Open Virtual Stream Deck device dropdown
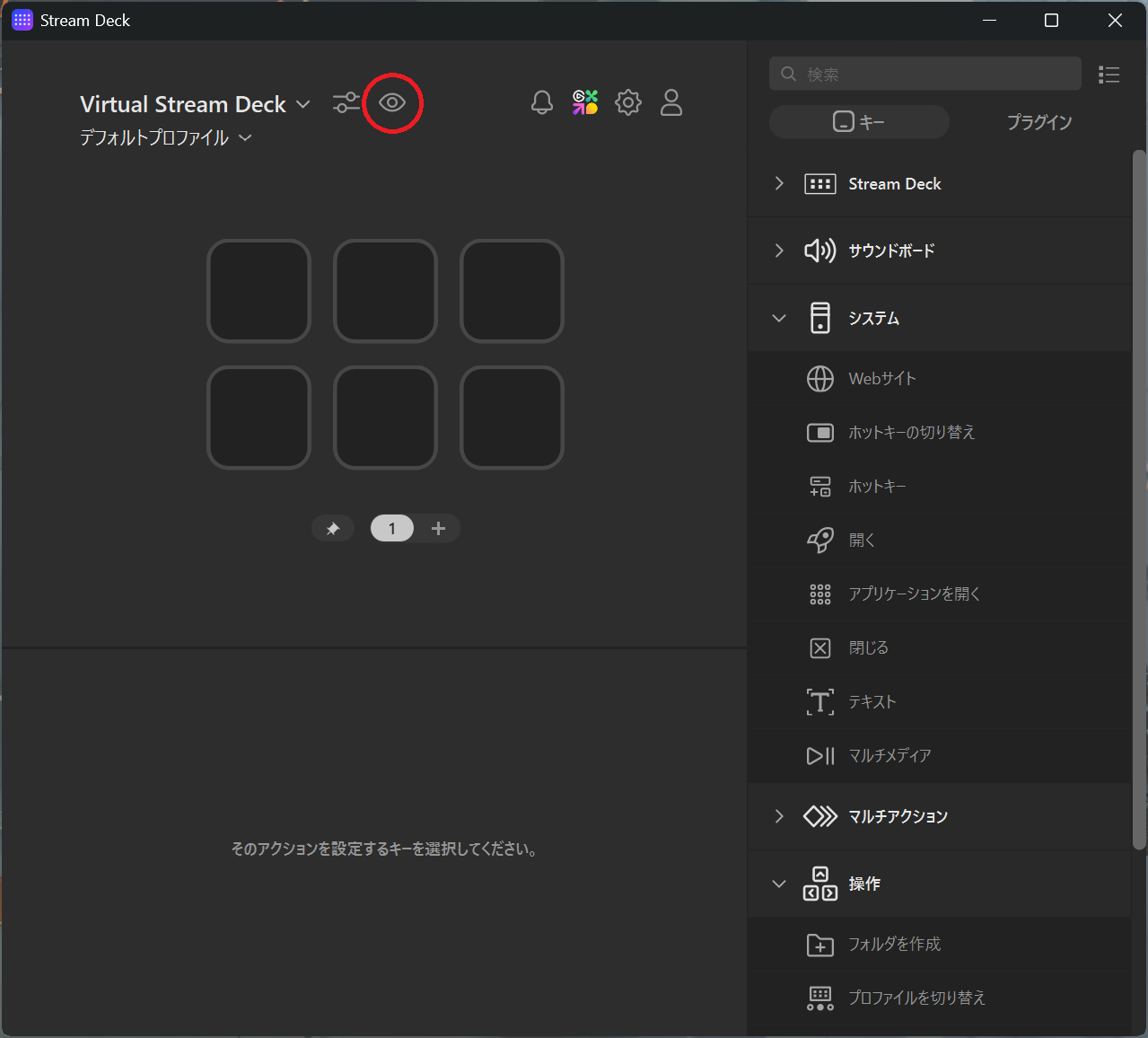 point(195,104)
